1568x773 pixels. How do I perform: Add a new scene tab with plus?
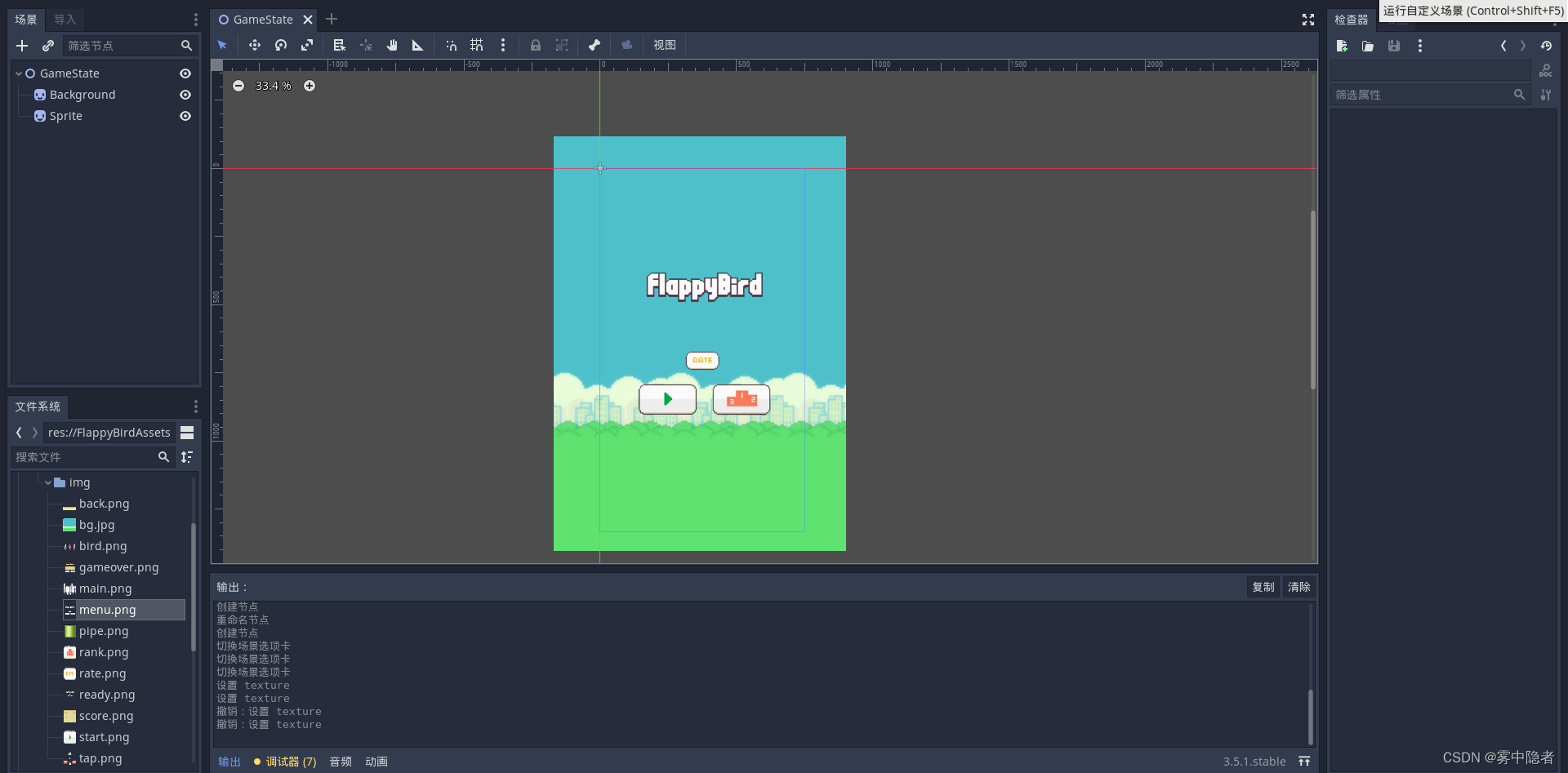point(332,20)
